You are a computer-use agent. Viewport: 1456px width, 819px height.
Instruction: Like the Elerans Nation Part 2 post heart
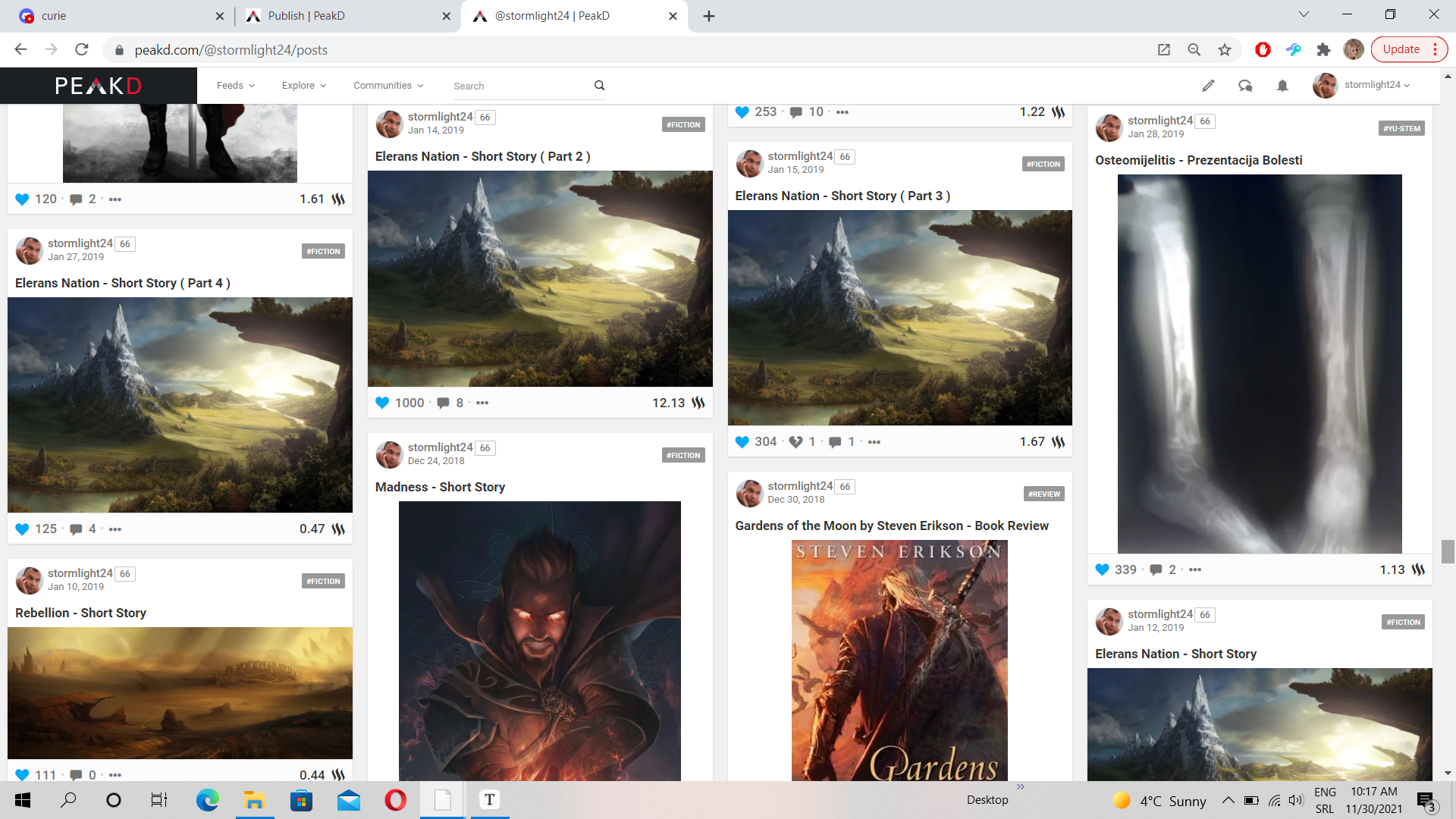coord(382,403)
